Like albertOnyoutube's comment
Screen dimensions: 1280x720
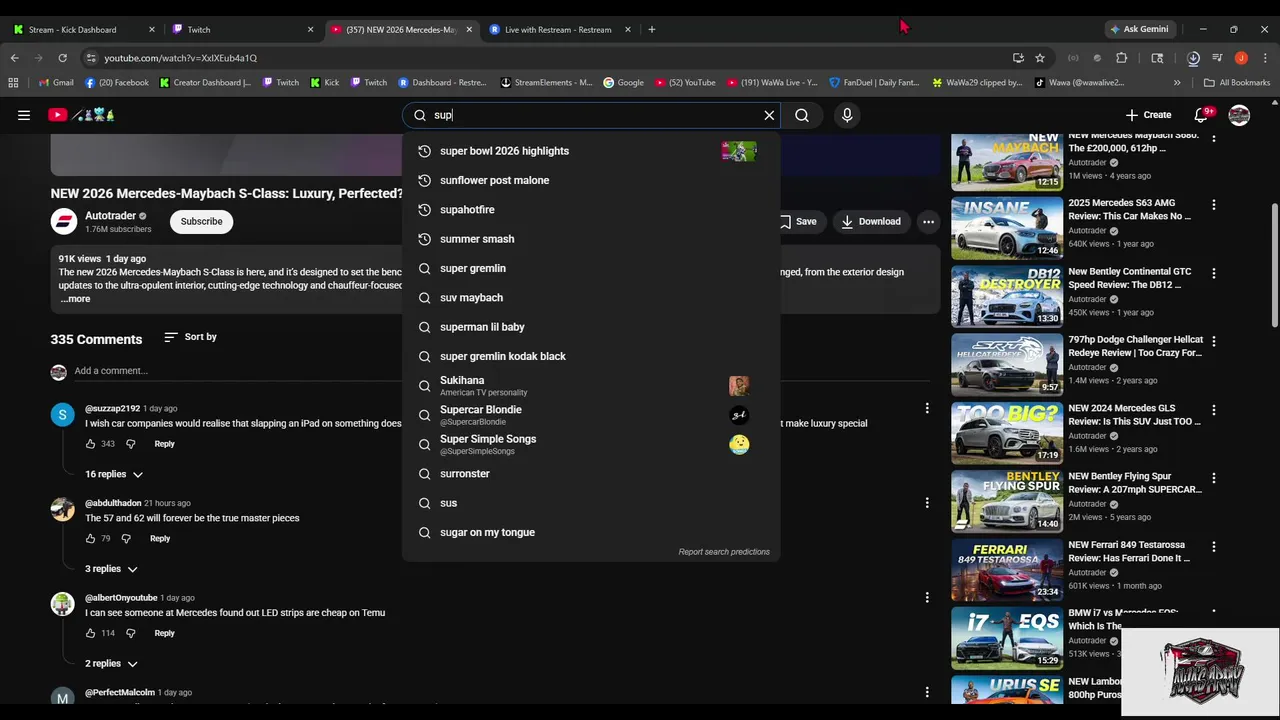pos(91,633)
